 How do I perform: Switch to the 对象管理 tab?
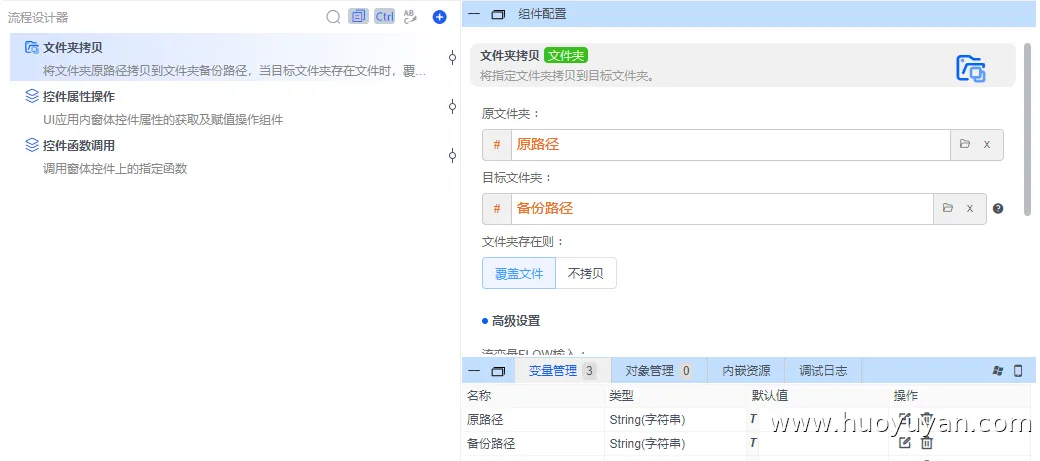pos(659,371)
